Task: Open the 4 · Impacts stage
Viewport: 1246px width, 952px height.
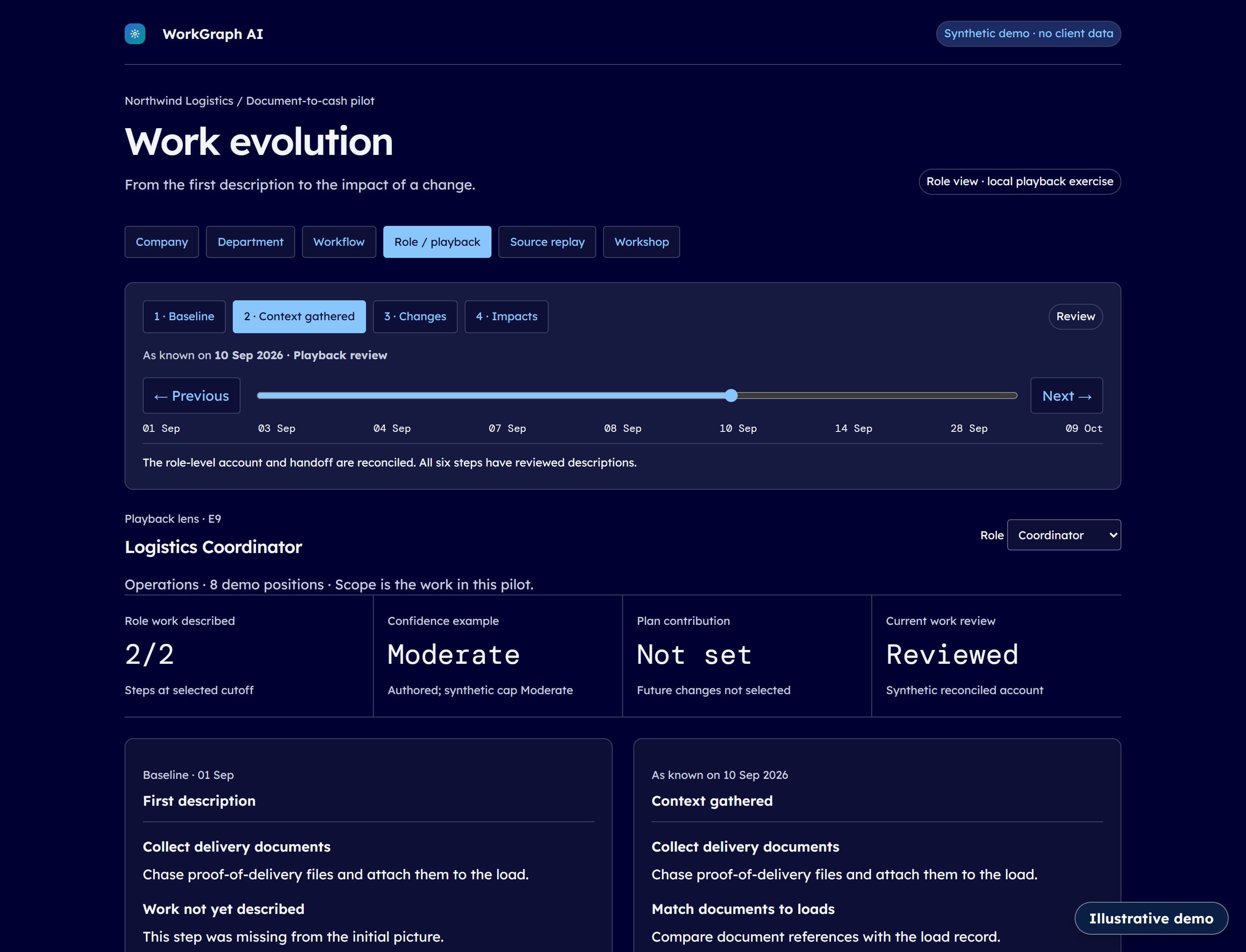Action: tap(507, 316)
